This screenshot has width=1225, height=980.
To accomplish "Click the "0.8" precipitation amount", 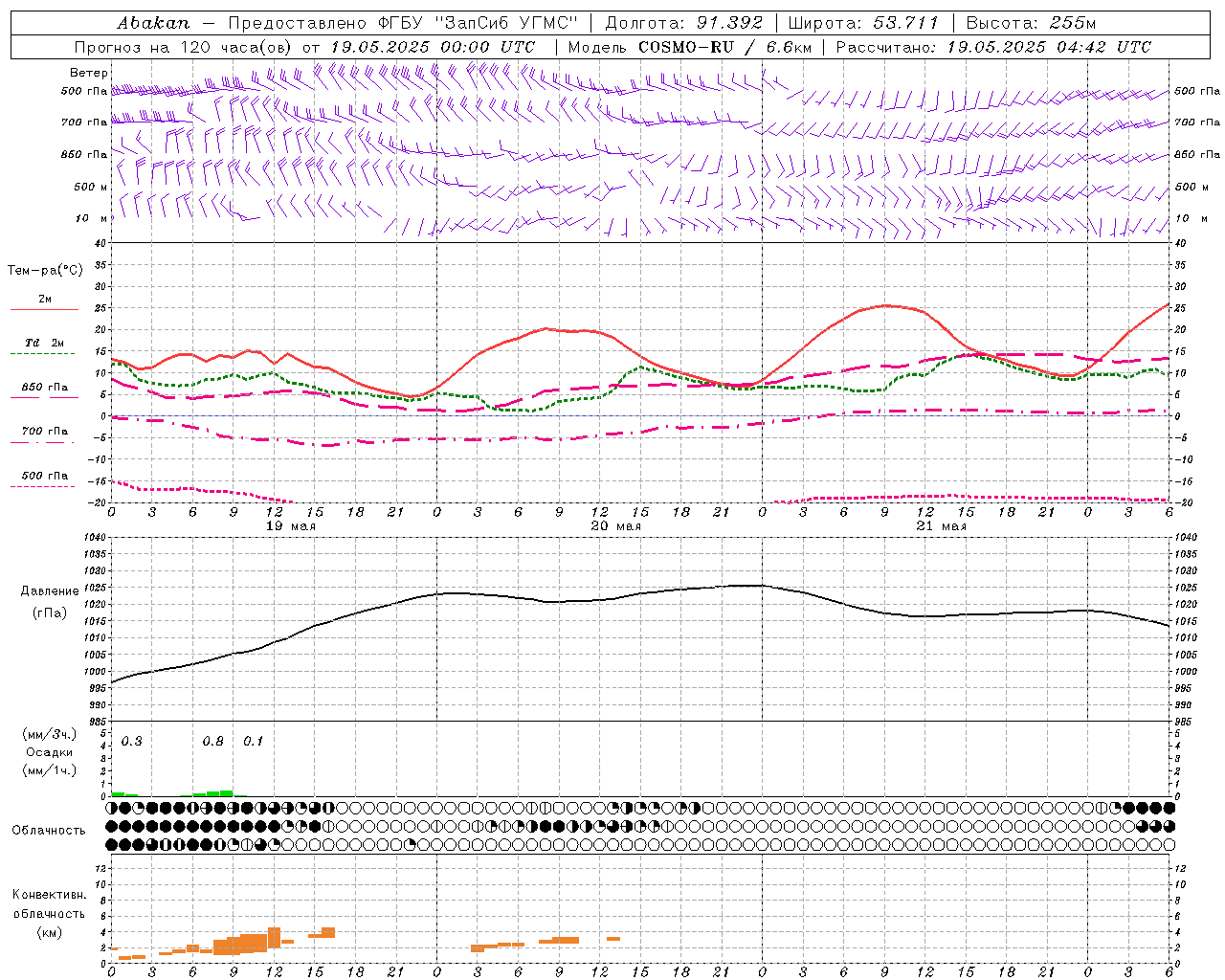I will 212,742.
